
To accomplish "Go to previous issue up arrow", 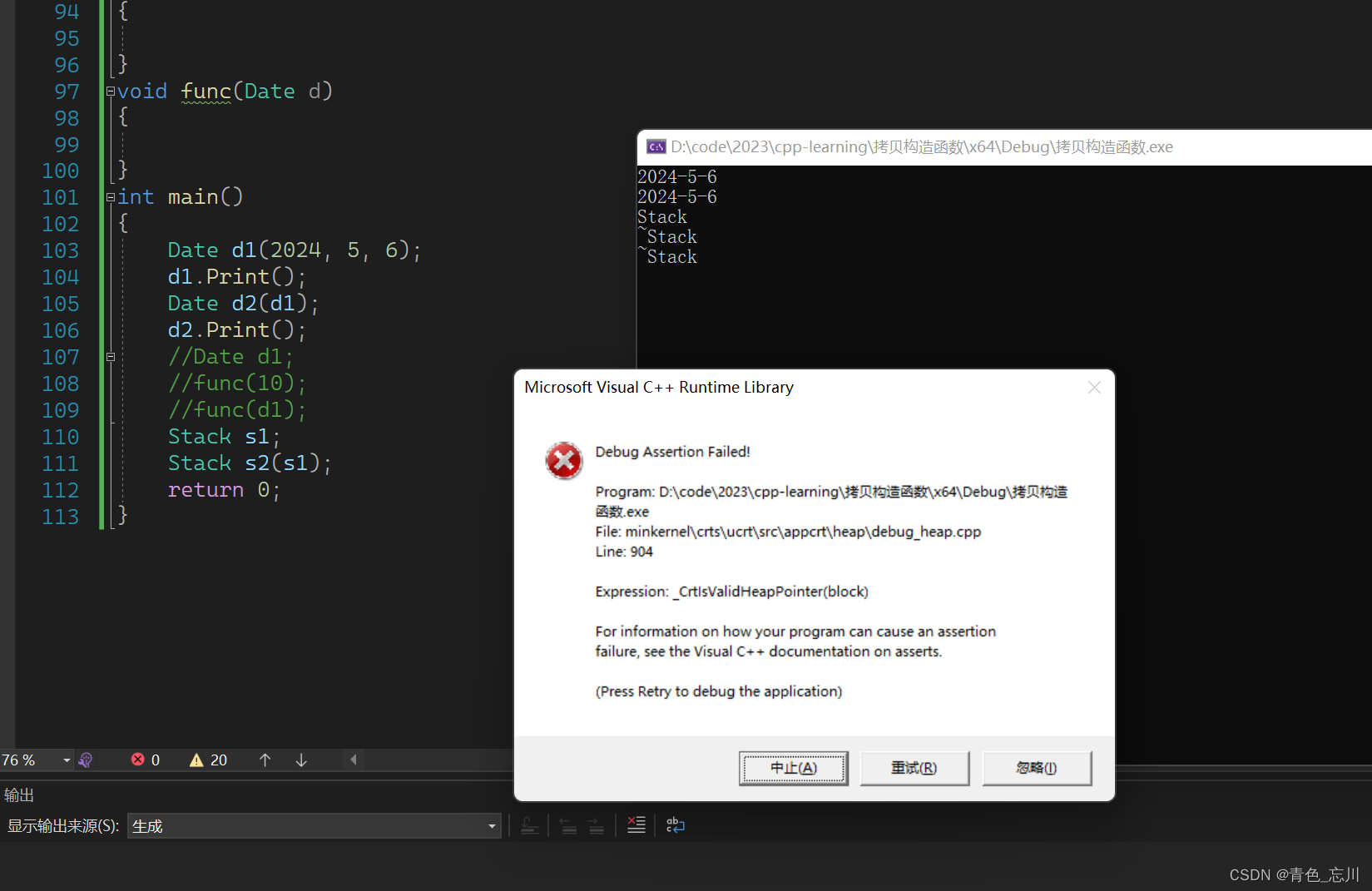I will pyautogui.click(x=265, y=760).
